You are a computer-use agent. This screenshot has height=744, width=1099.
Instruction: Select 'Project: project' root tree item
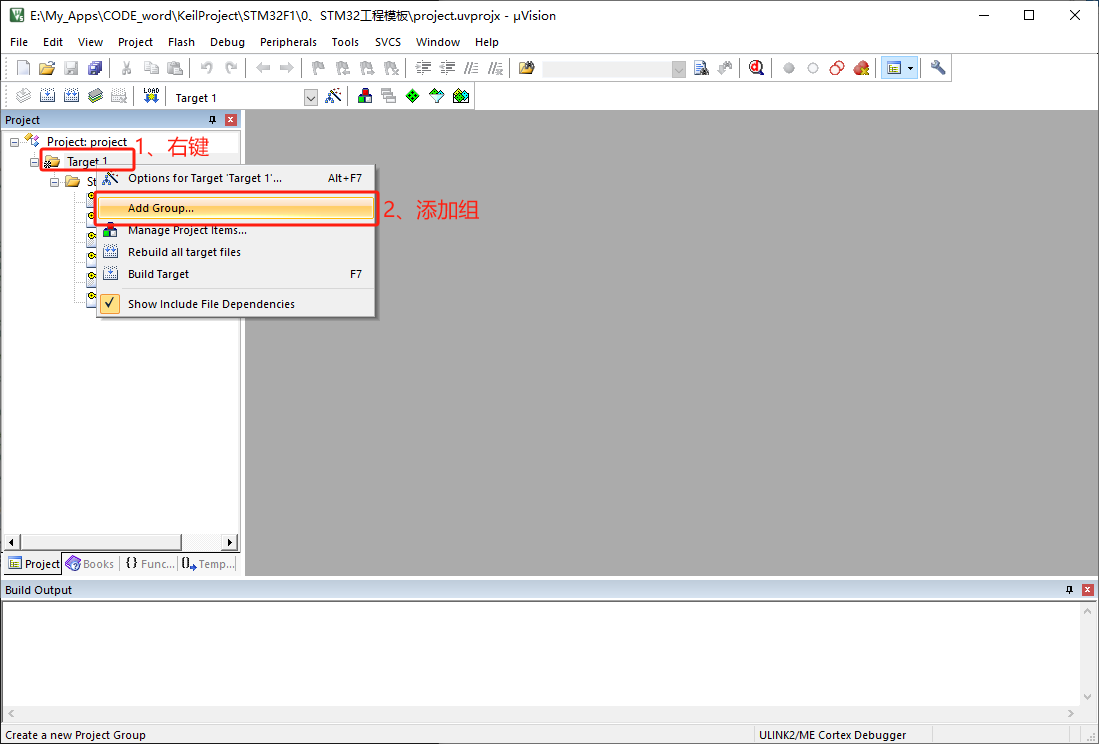click(86, 142)
